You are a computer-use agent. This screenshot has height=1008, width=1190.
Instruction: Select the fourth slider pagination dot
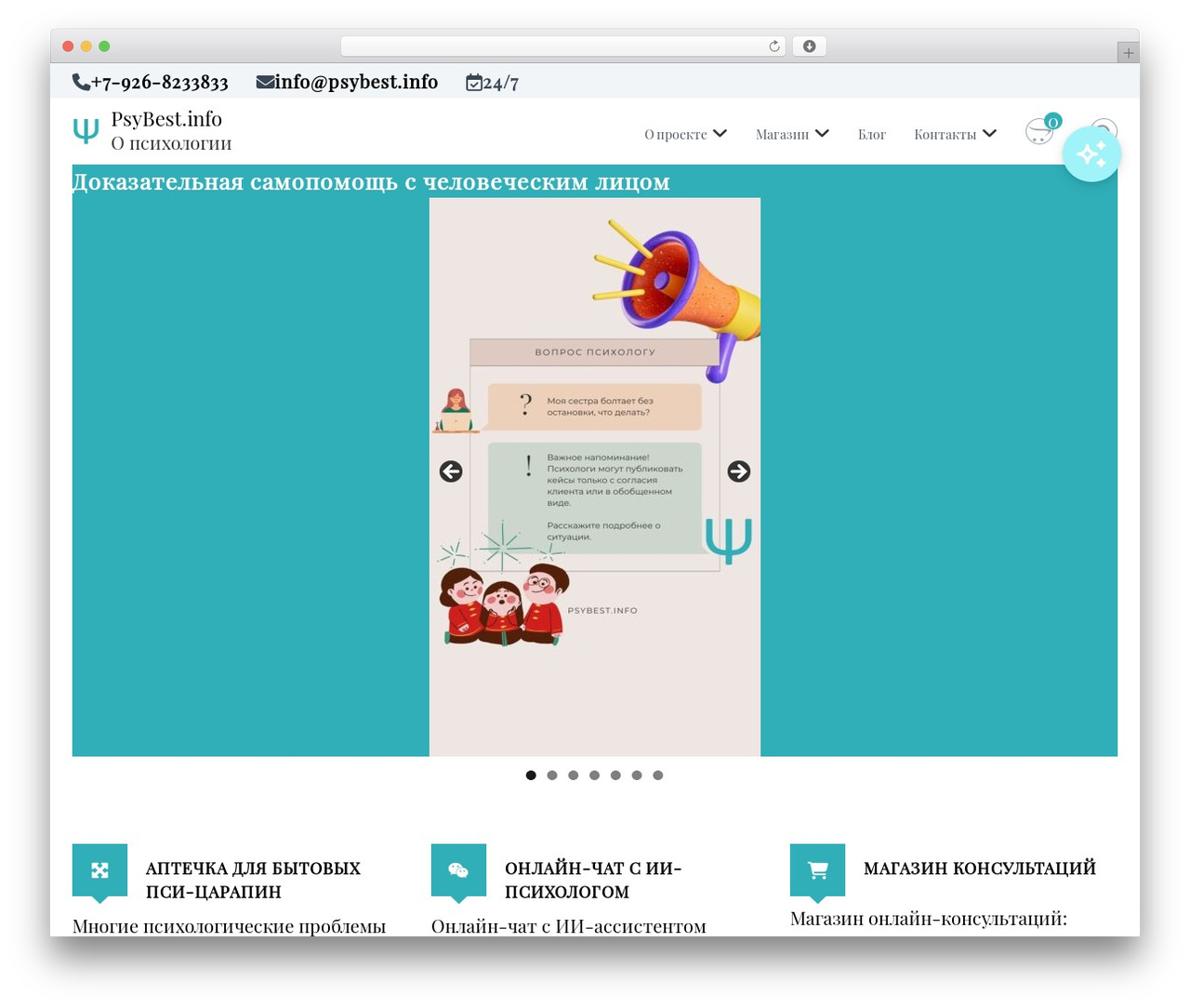[594, 776]
